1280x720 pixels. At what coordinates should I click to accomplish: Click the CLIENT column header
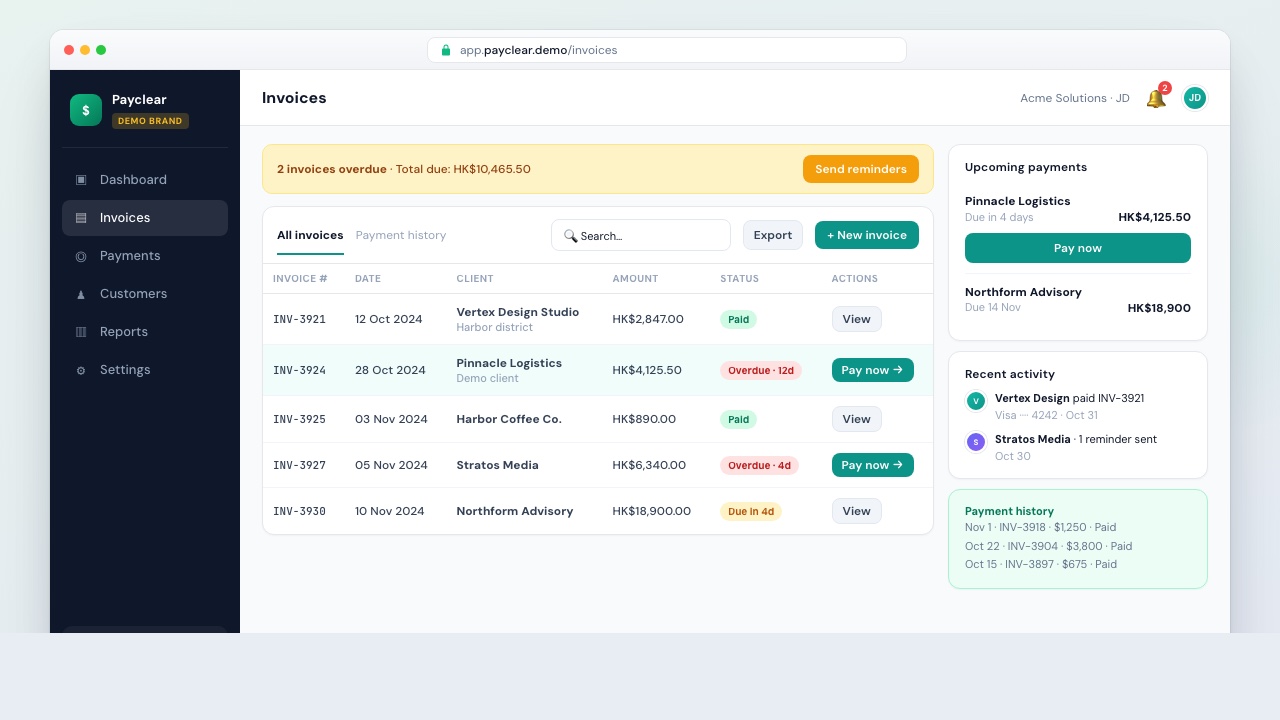point(475,279)
